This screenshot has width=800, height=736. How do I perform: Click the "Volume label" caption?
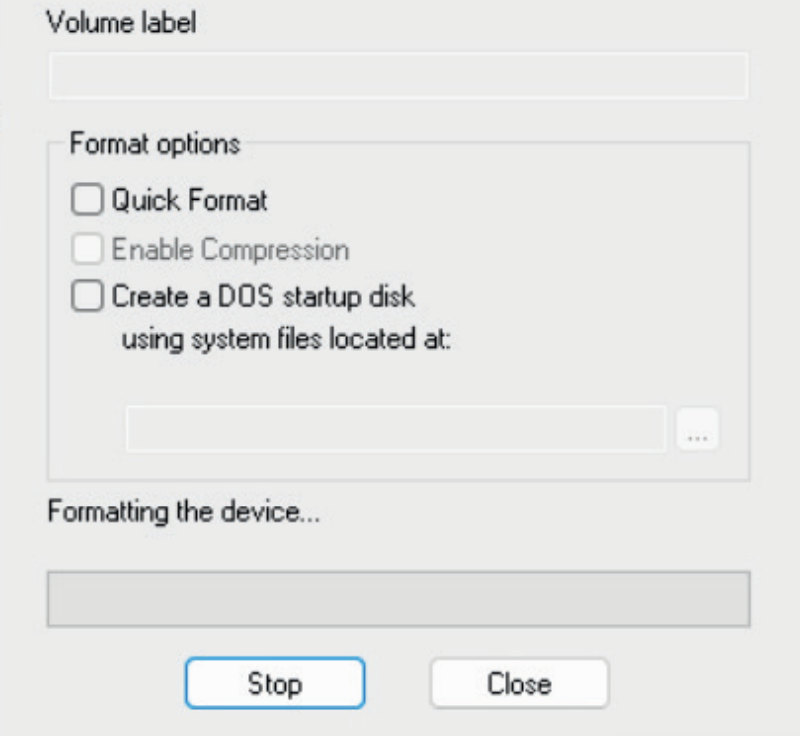pos(121,24)
